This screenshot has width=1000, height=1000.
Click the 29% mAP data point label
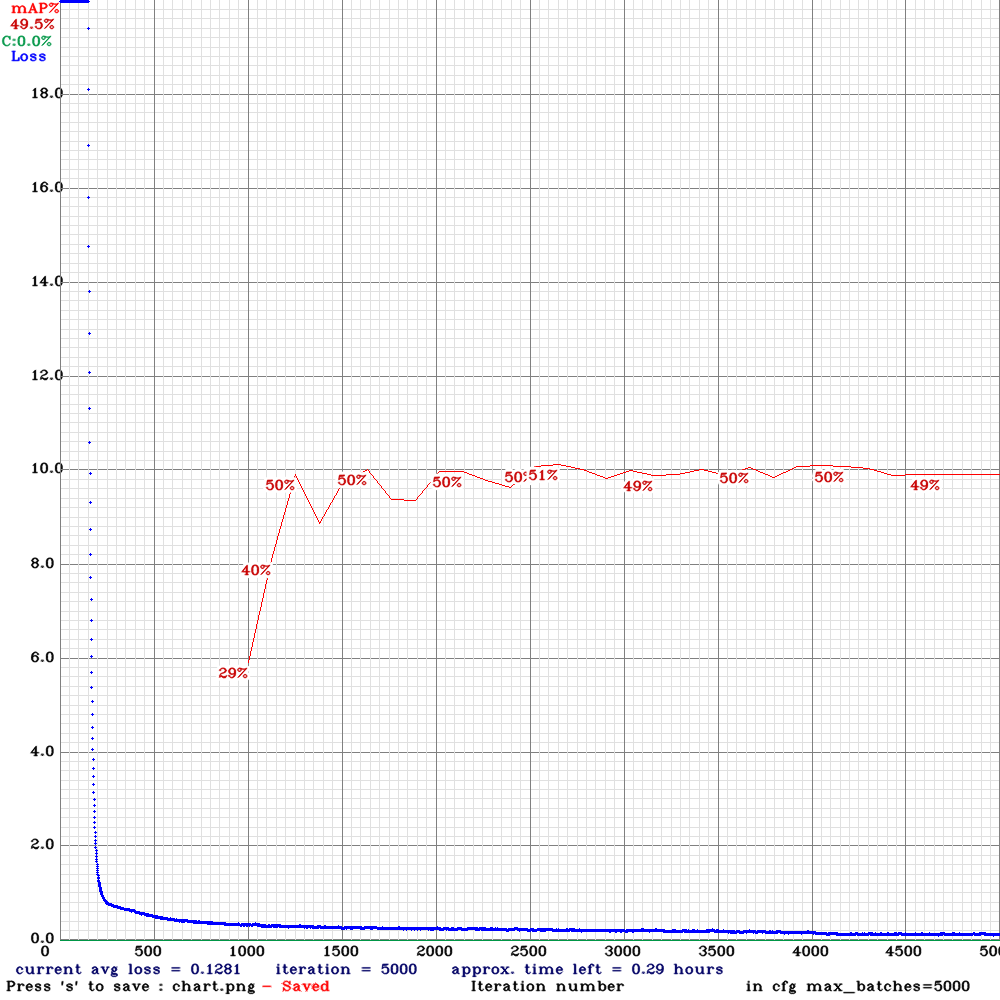coord(233,674)
